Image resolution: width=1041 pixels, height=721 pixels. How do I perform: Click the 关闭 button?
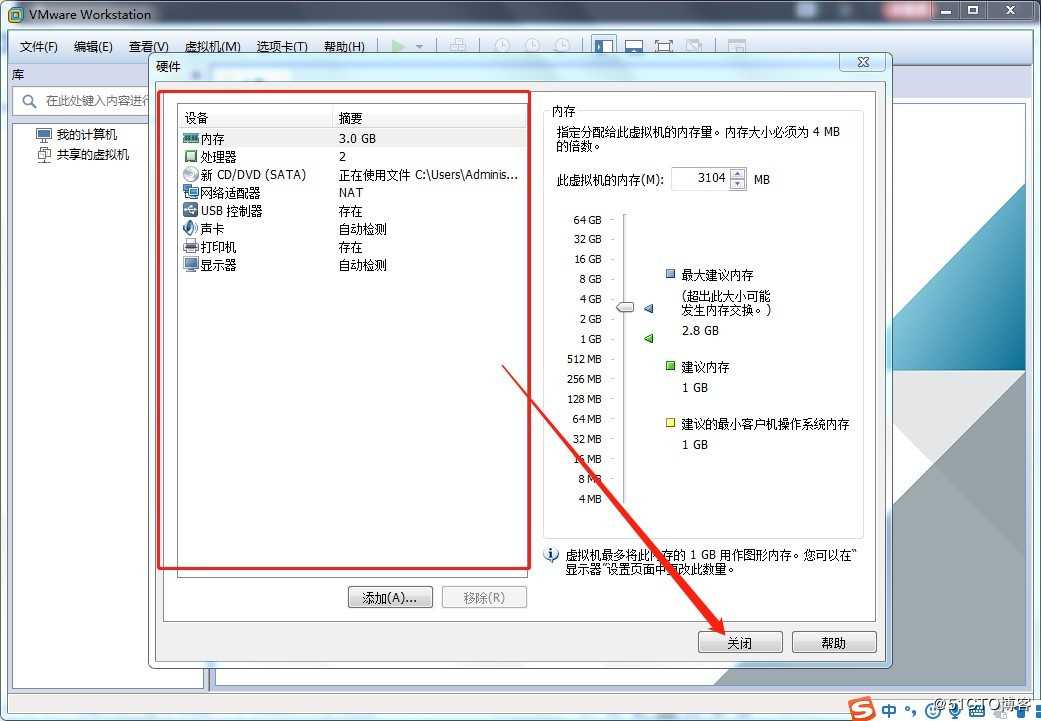[740, 642]
